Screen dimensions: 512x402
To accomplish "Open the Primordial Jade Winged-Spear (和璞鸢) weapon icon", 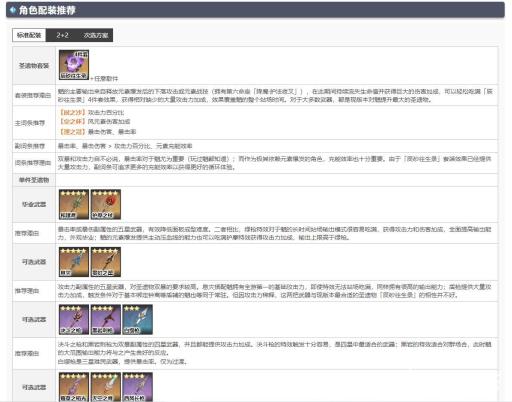I will click(74, 204).
